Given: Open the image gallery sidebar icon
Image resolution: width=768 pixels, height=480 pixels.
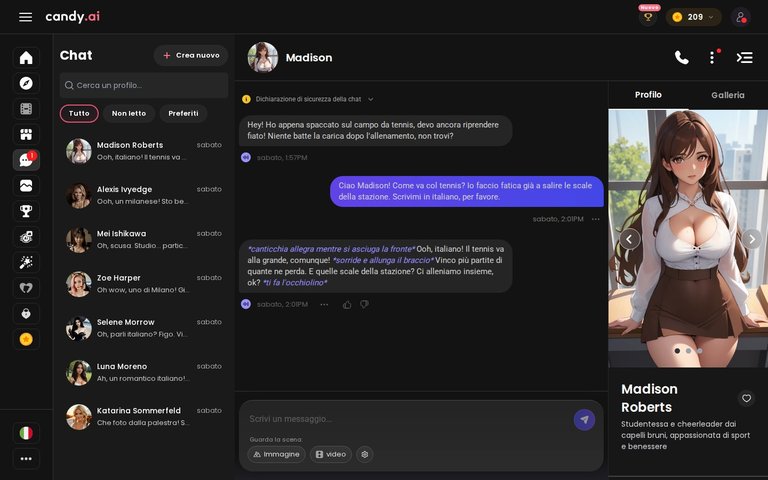Looking at the screenshot, I should (26, 186).
